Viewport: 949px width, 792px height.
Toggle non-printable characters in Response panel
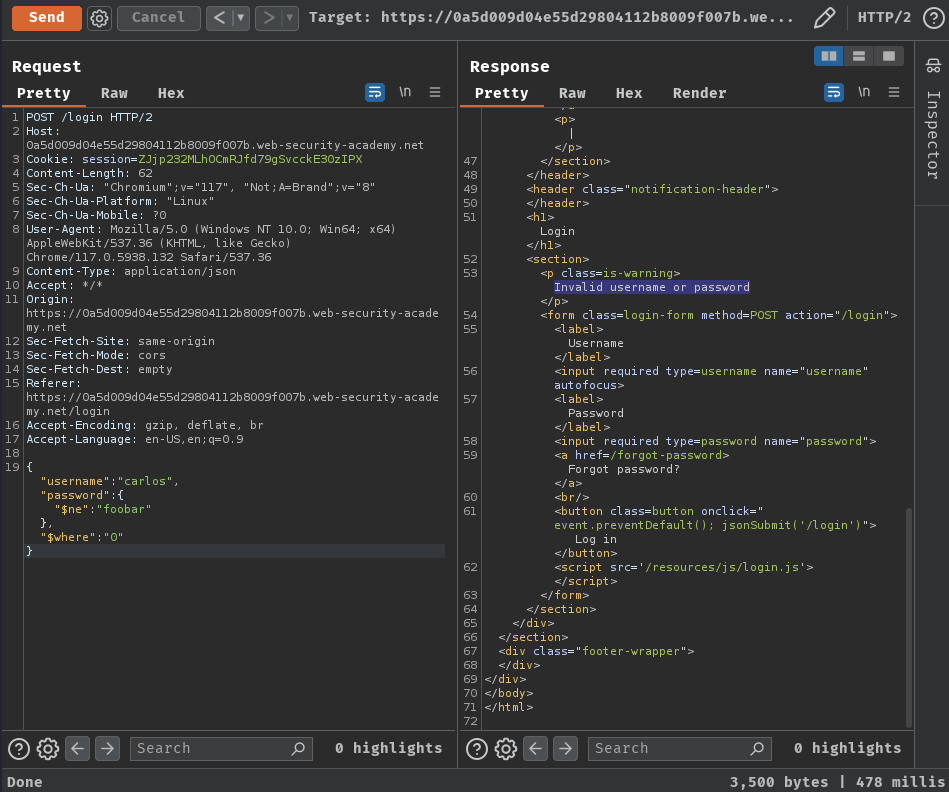(864, 92)
